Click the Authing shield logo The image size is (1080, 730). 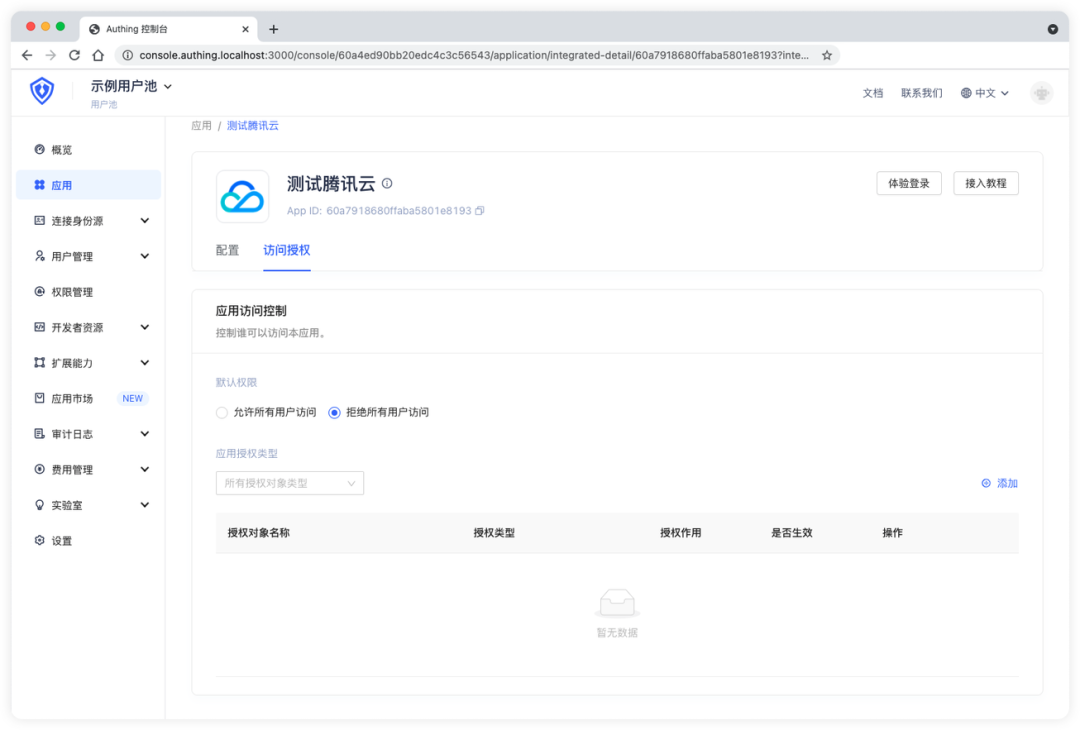click(42, 91)
